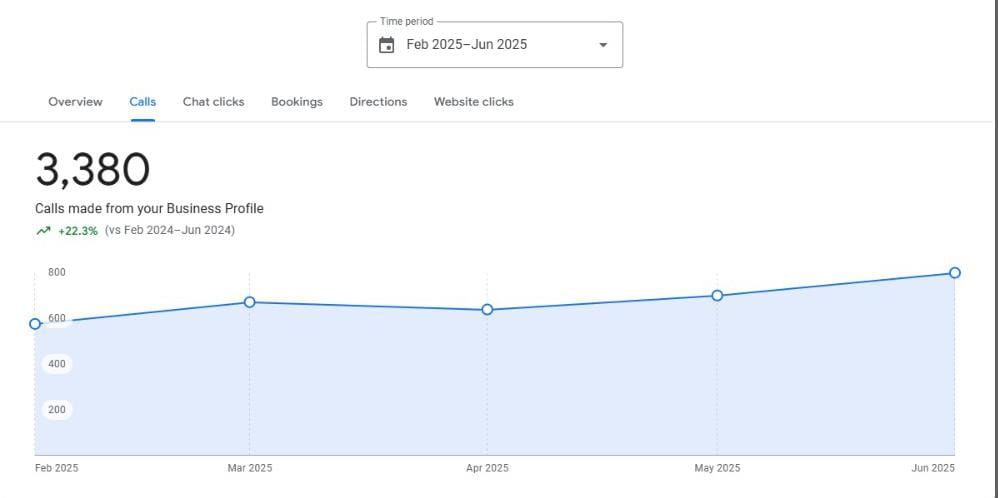
Task: Open the Chat clicks tab
Action: pos(213,102)
